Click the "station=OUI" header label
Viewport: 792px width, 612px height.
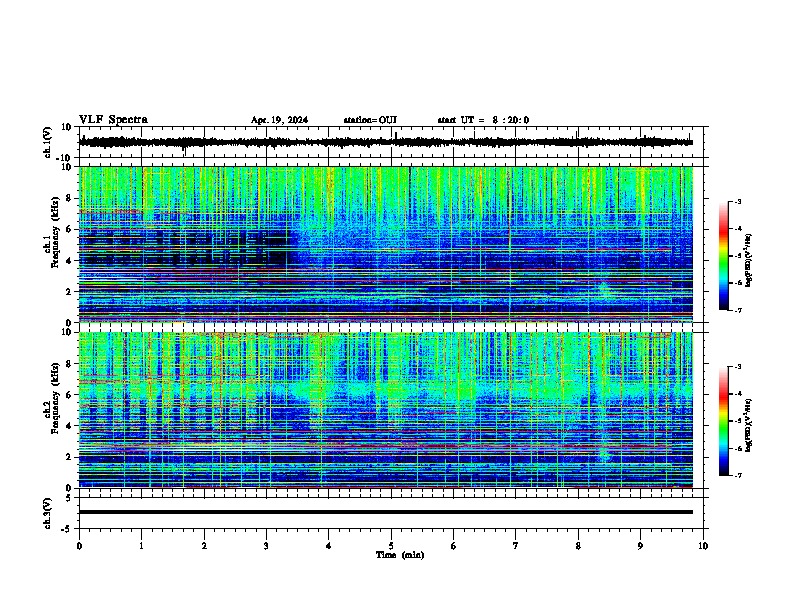(370, 120)
